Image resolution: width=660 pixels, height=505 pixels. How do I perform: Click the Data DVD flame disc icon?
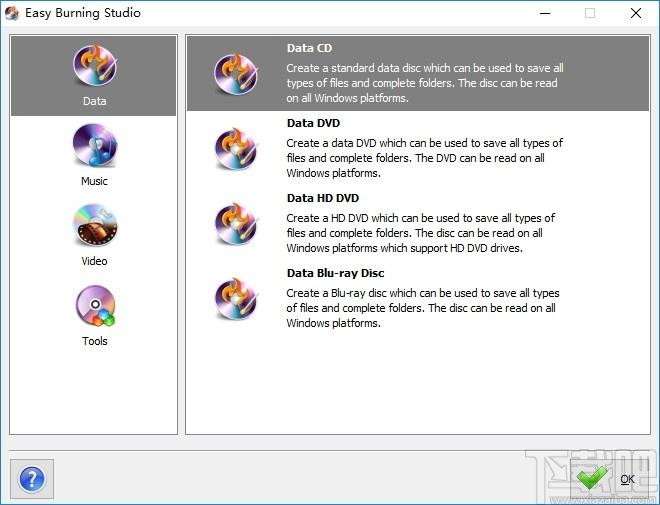coord(236,149)
